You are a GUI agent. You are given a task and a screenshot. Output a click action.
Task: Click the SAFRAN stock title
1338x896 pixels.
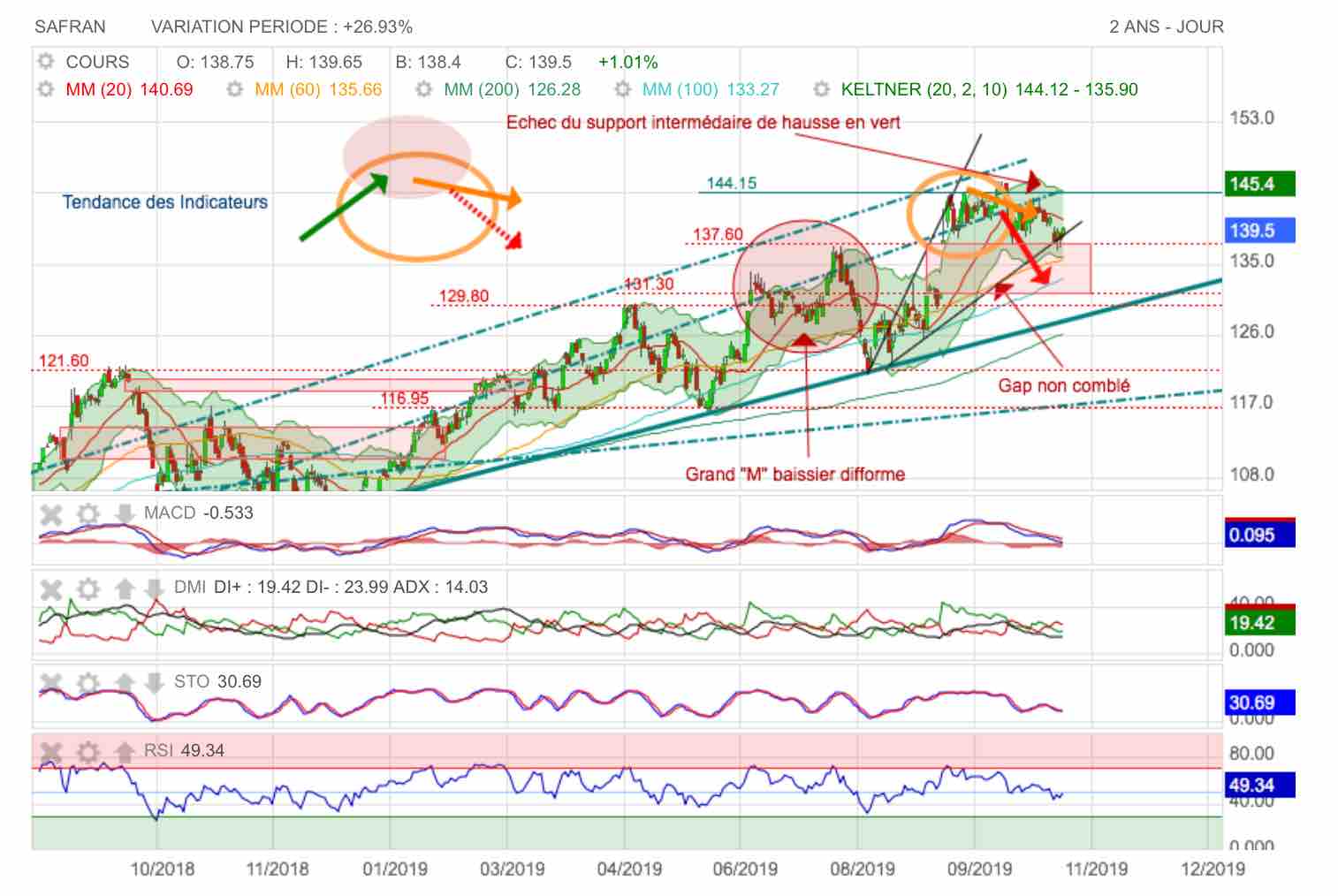[x=70, y=27]
